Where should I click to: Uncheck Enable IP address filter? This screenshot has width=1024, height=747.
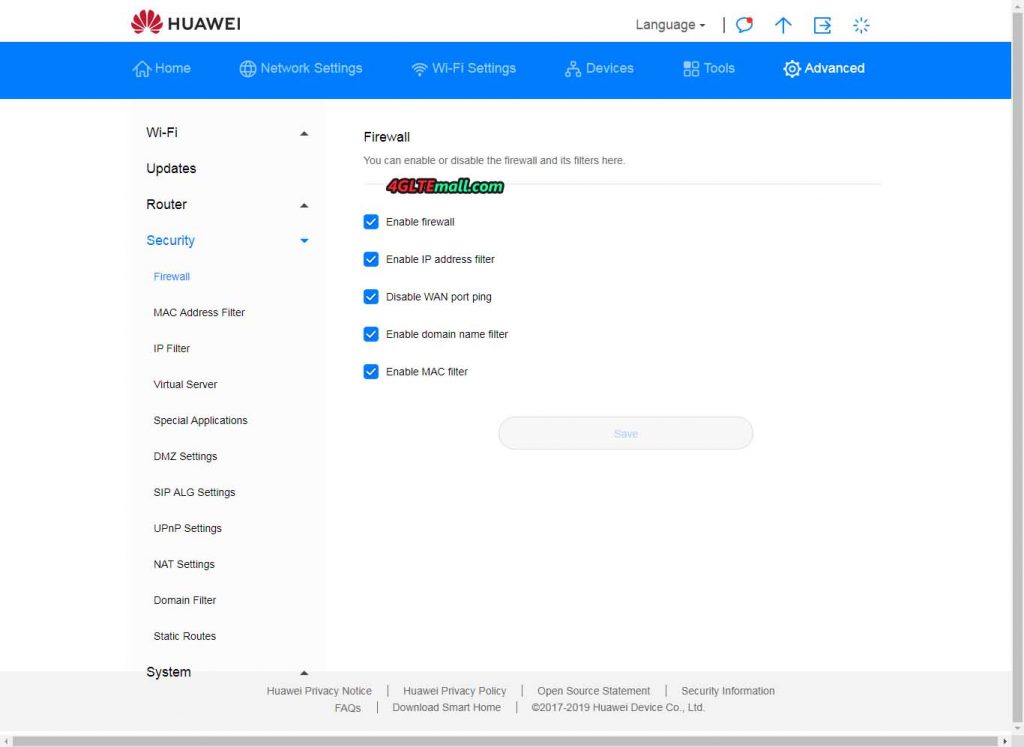point(371,259)
